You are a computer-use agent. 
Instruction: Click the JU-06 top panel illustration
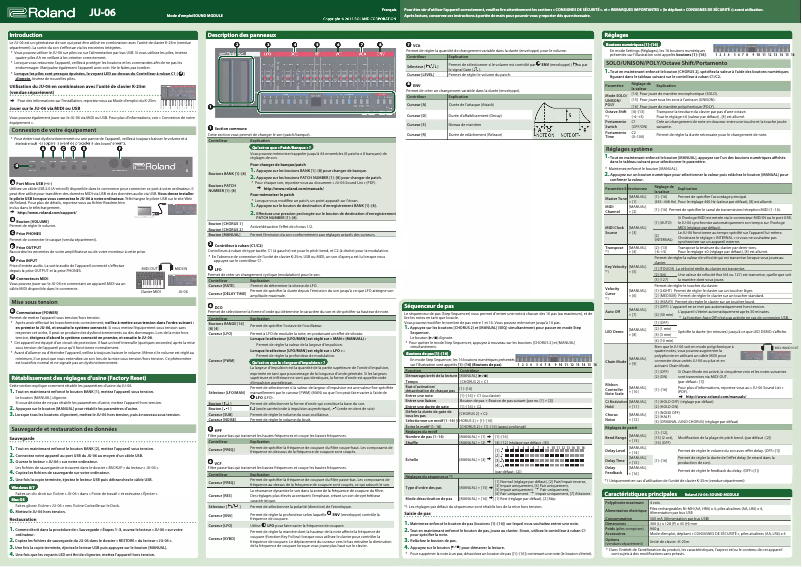[305, 84]
